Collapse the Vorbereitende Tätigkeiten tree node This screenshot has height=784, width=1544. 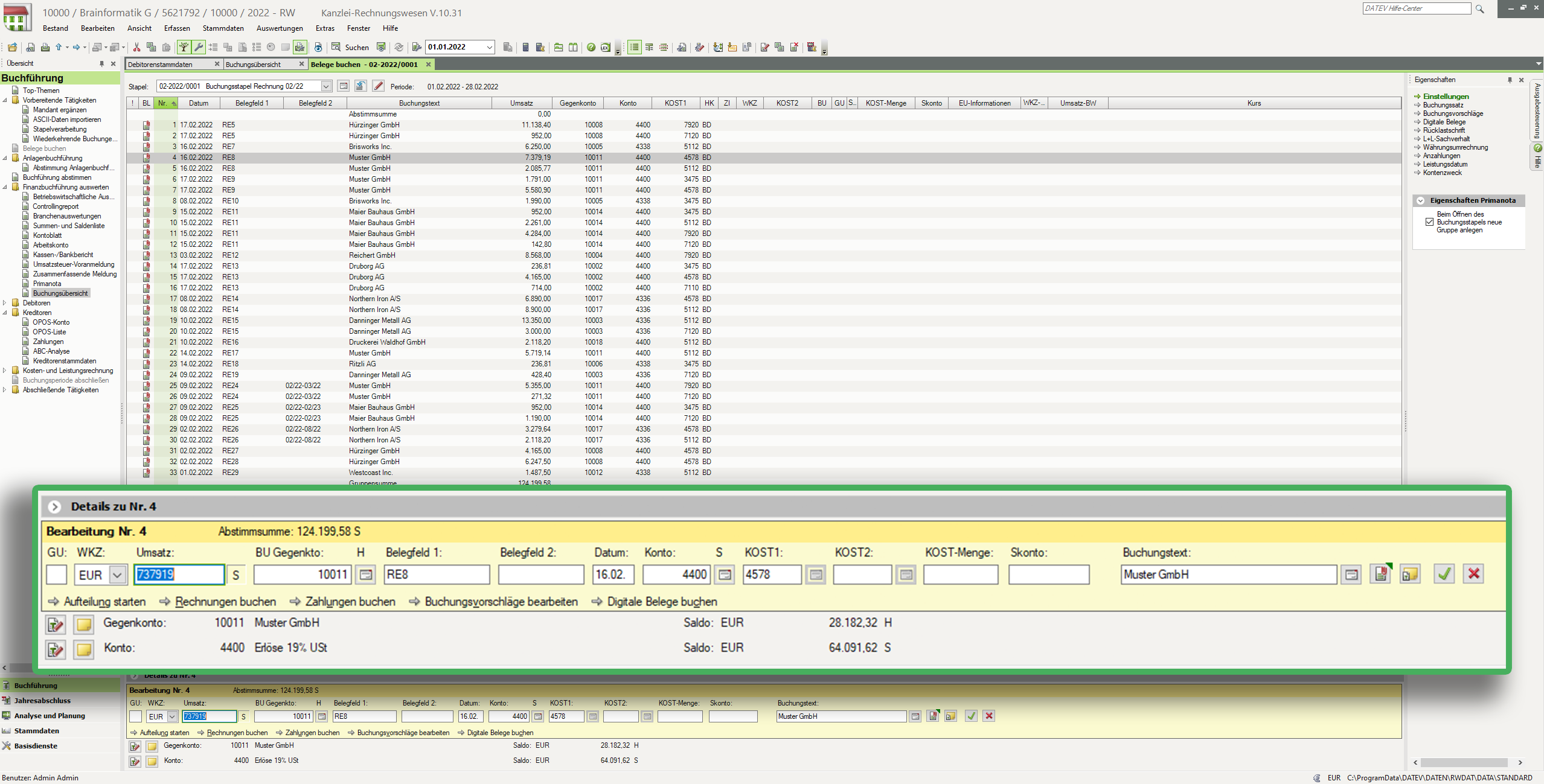click(x=5, y=100)
